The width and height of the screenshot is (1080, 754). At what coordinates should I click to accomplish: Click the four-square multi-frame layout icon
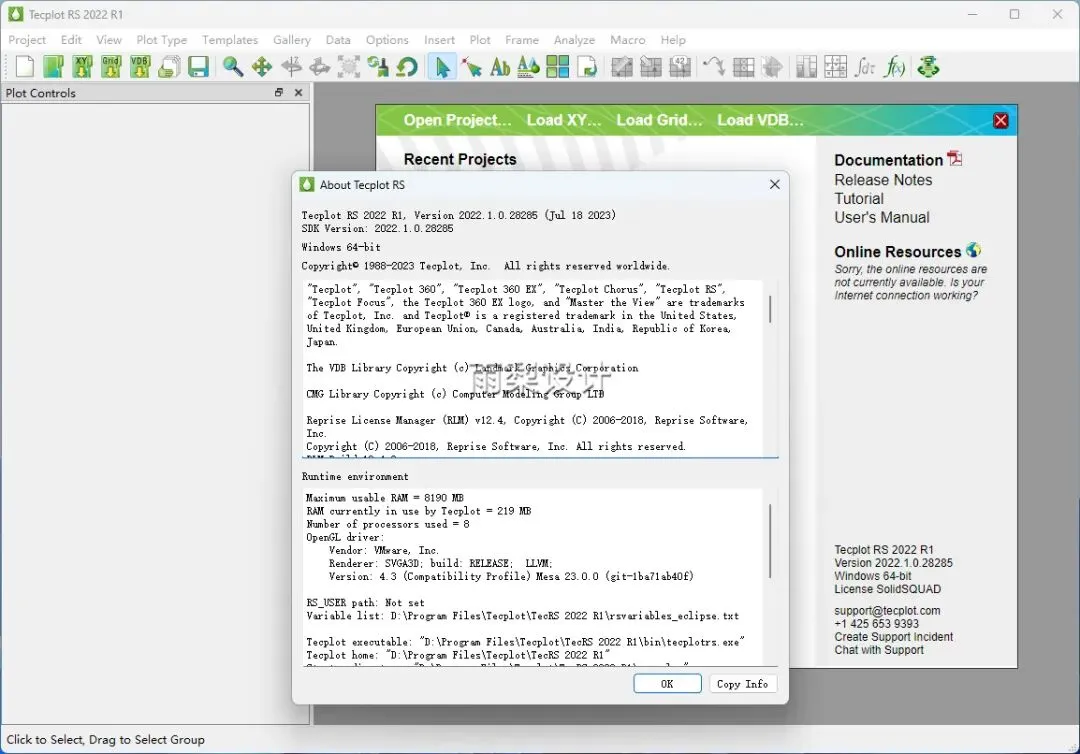557,67
